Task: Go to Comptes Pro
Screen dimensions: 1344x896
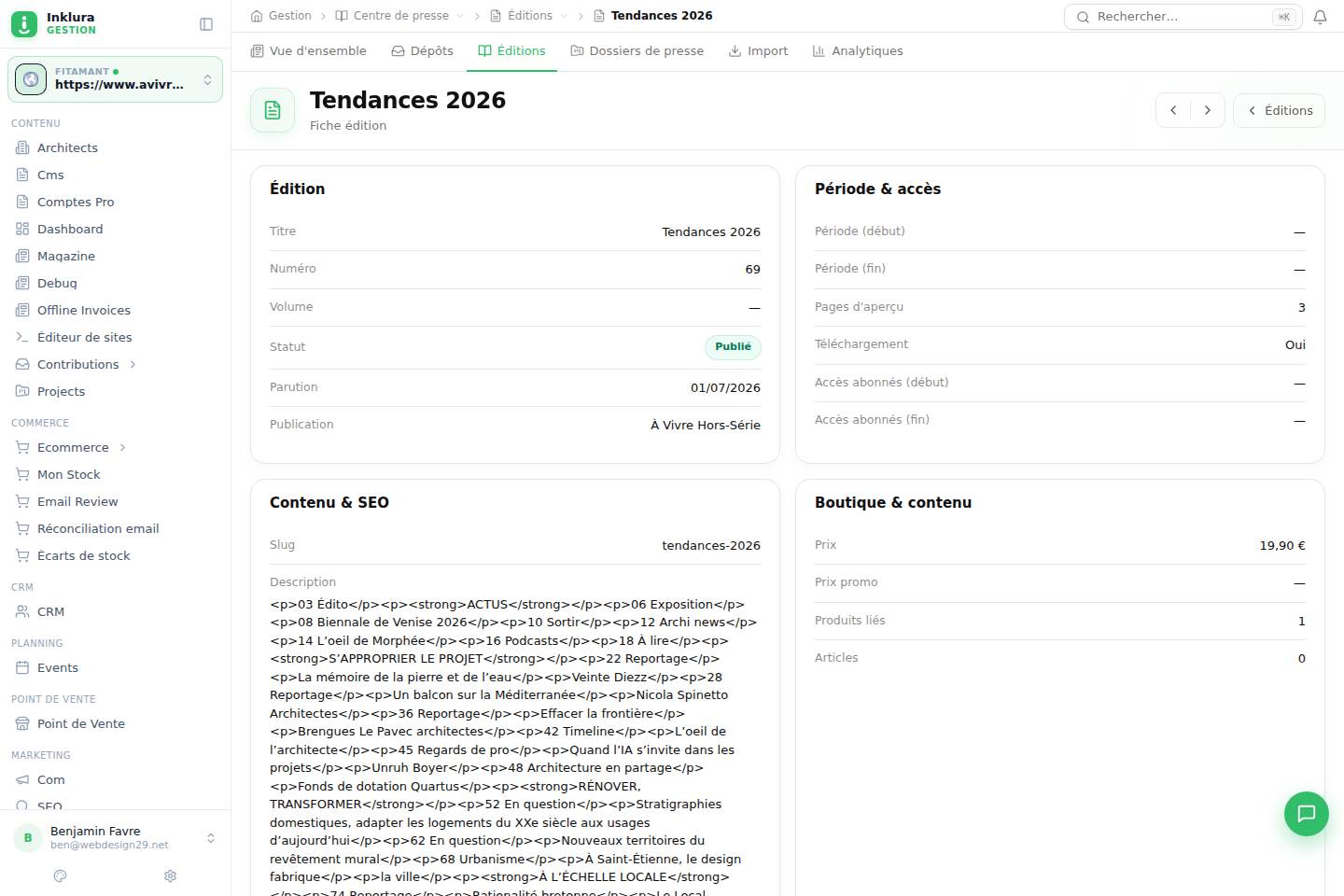Action: [x=76, y=202]
